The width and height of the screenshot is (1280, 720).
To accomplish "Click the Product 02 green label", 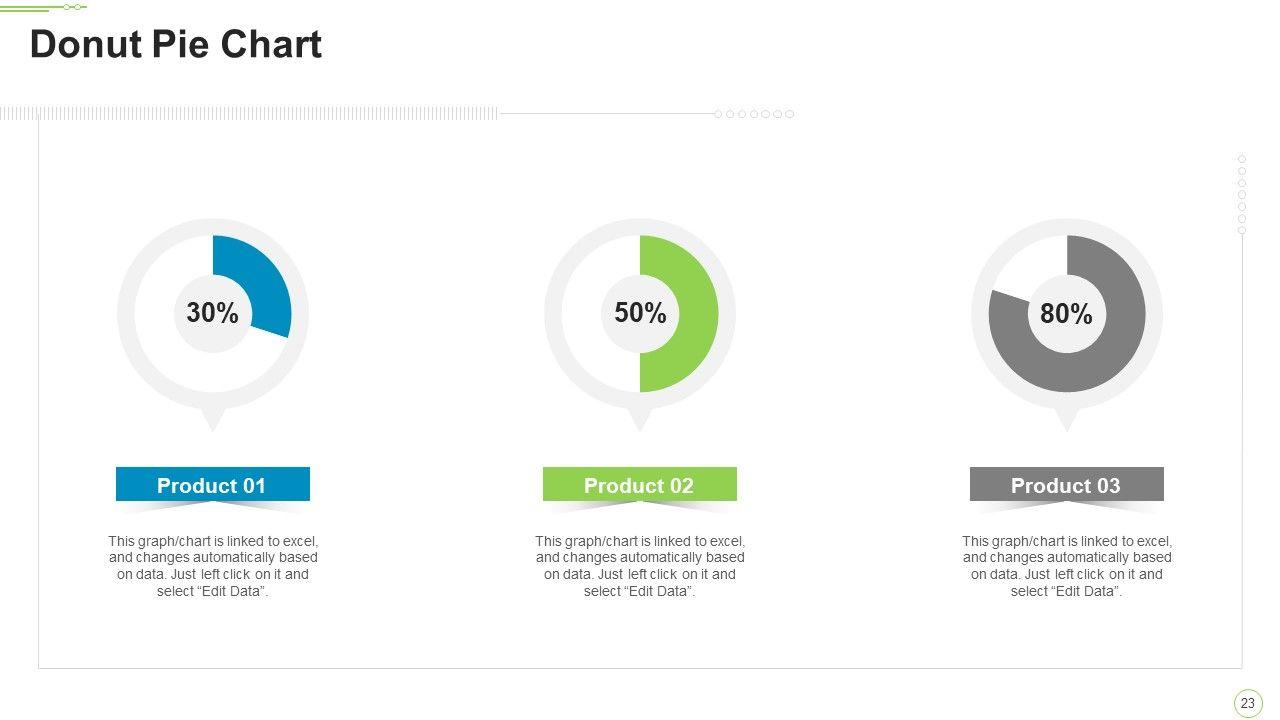I will [639, 485].
